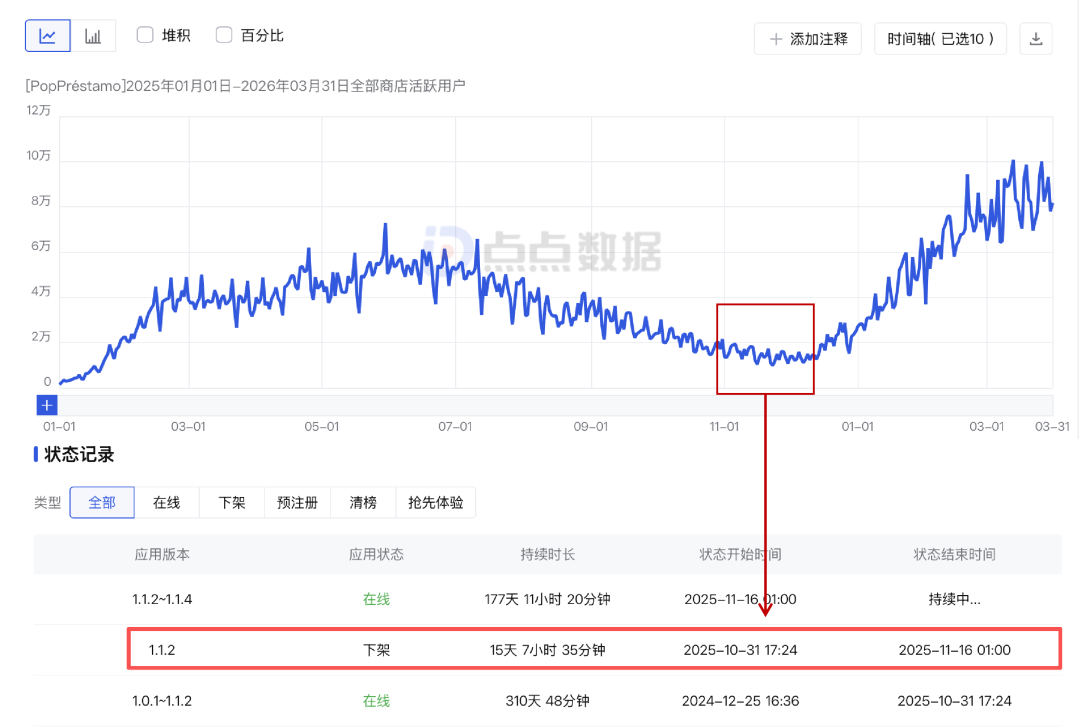Switch to line chart view
The height and width of the screenshot is (728, 1080).
pyautogui.click(x=48, y=36)
